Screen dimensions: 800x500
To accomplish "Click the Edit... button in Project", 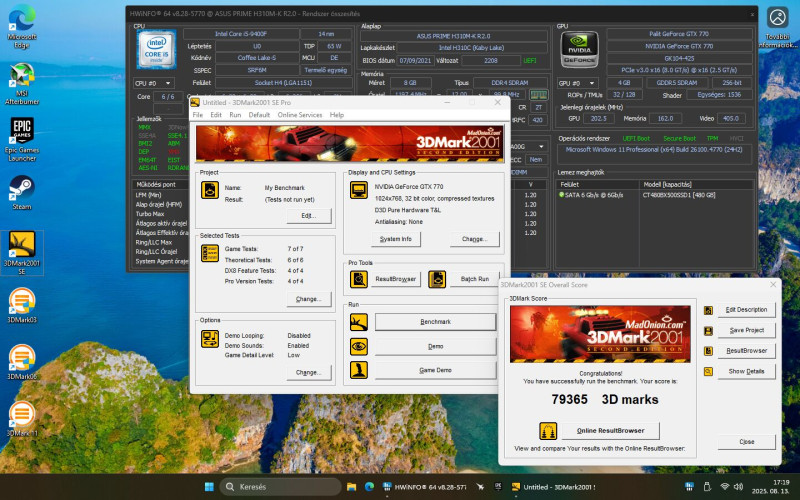I will click(309, 216).
